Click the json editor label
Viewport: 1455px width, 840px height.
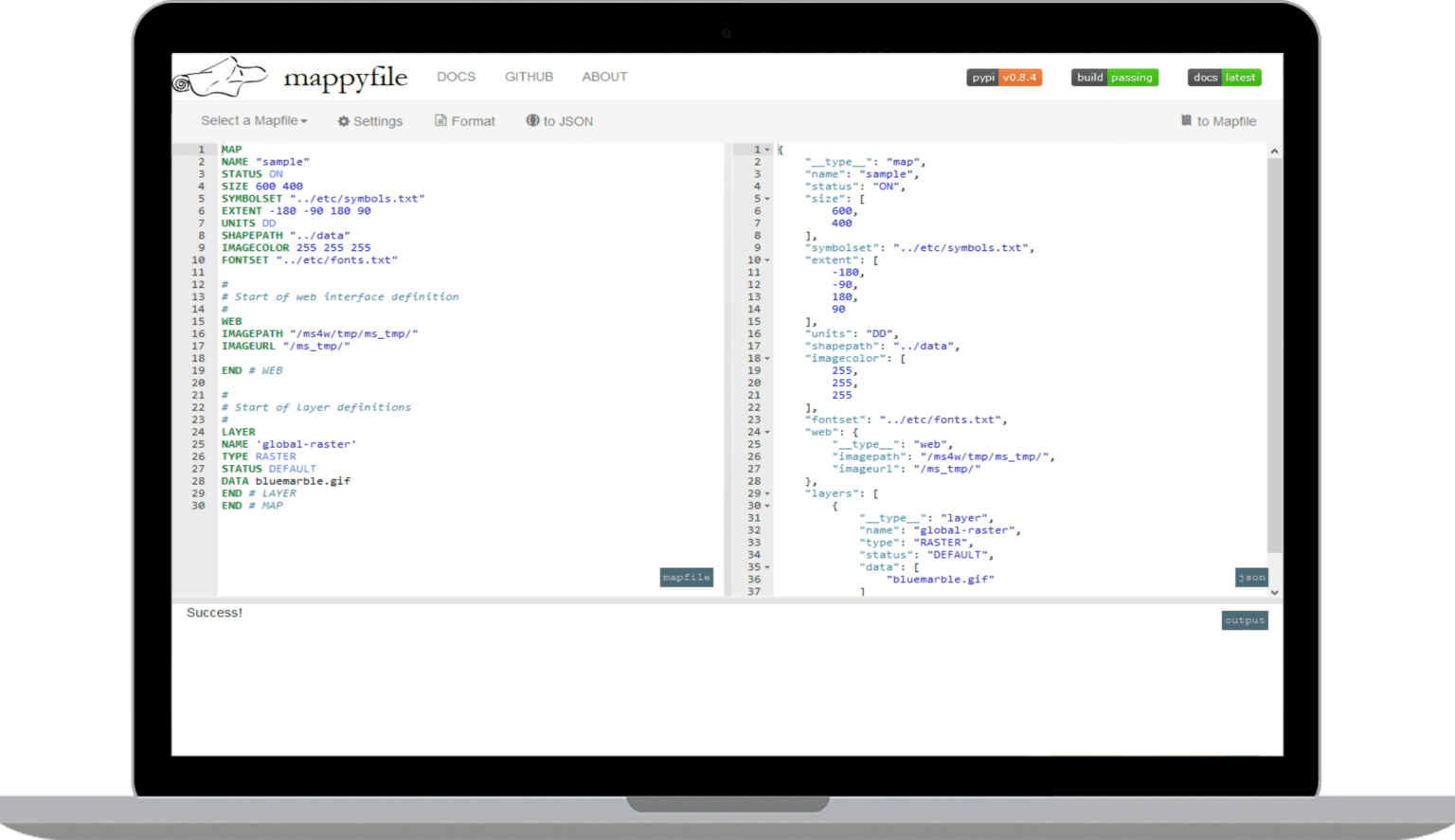click(1251, 578)
